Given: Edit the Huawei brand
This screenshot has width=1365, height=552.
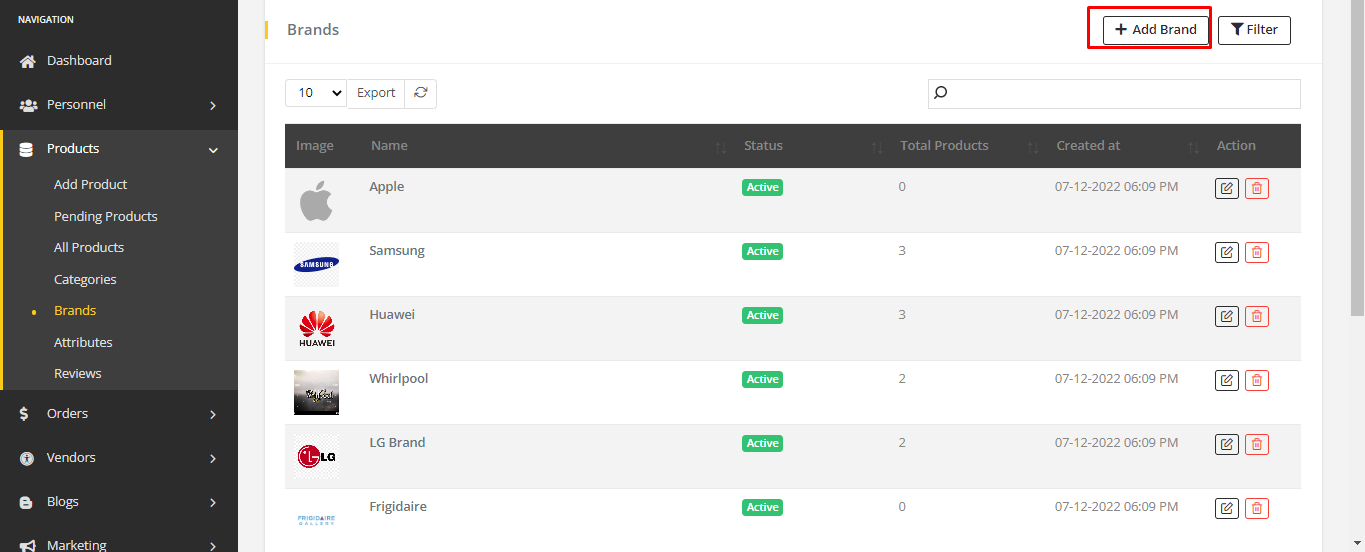Looking at the screenshot, I should [x=1227, y=316].
